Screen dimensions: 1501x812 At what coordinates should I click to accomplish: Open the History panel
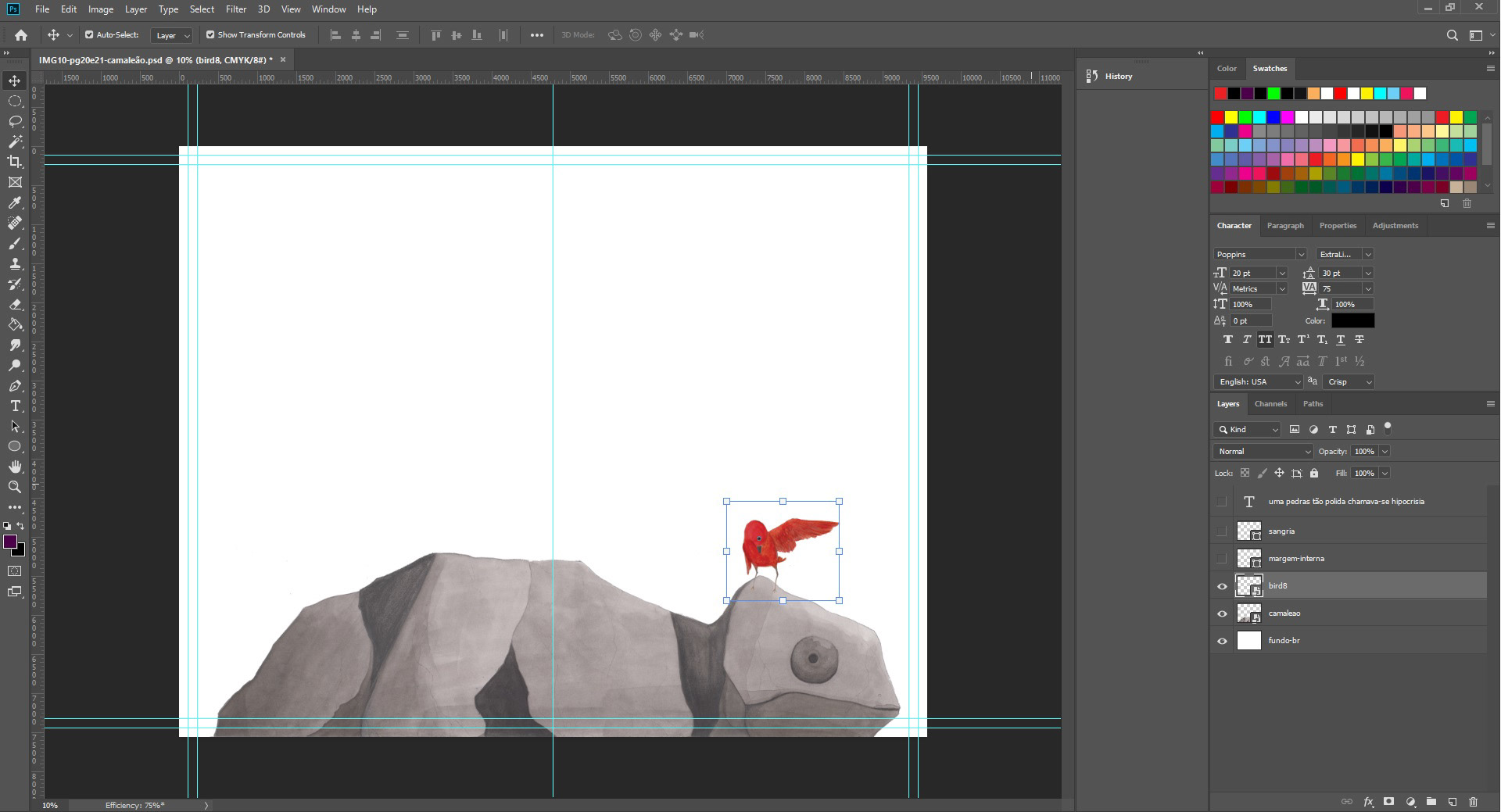(1118, 77)
